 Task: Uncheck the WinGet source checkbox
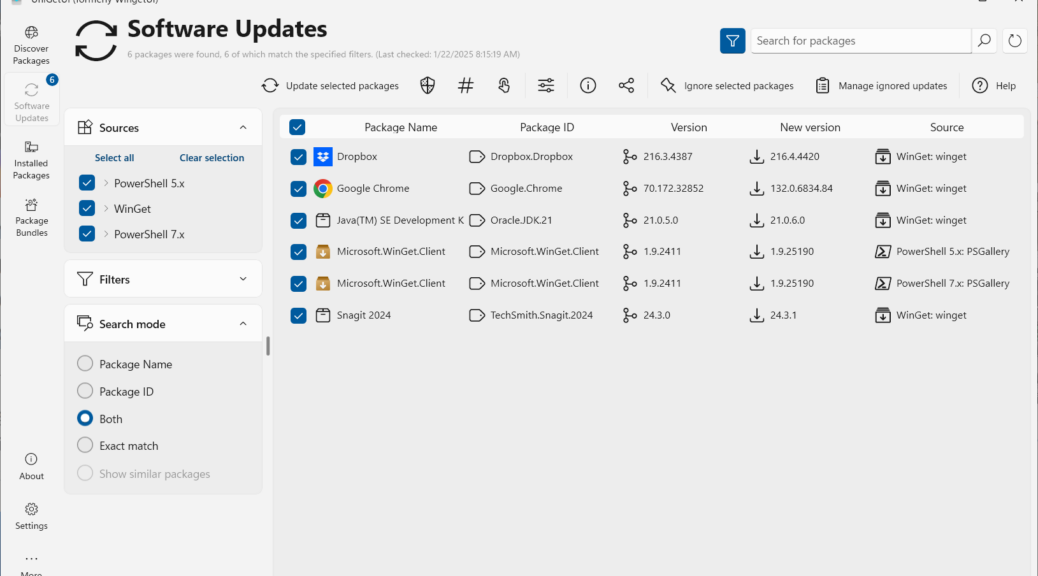[x=87, y=208]
